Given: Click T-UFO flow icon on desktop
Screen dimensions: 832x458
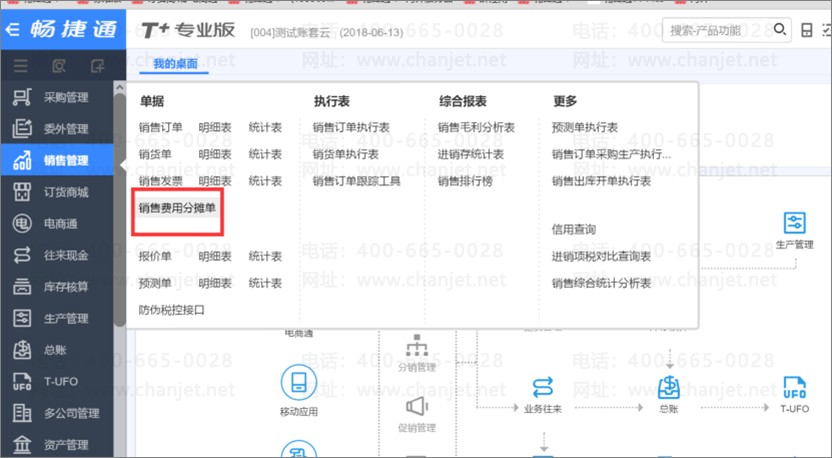Looking at the screenshot, I should (x=794, y=387).
